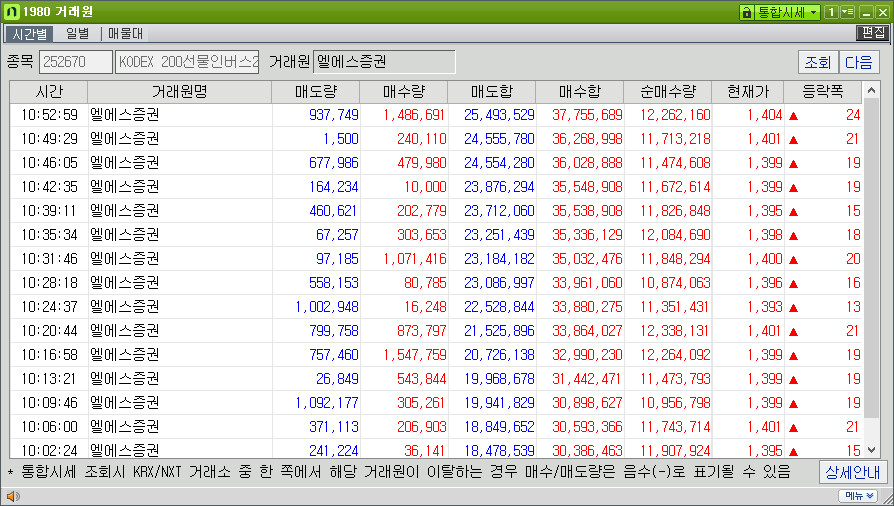Click the 현재가 column header
Image resolution: width=894 pixels, height=506 pixels.
pyautogui.click(x=747, y=92)
